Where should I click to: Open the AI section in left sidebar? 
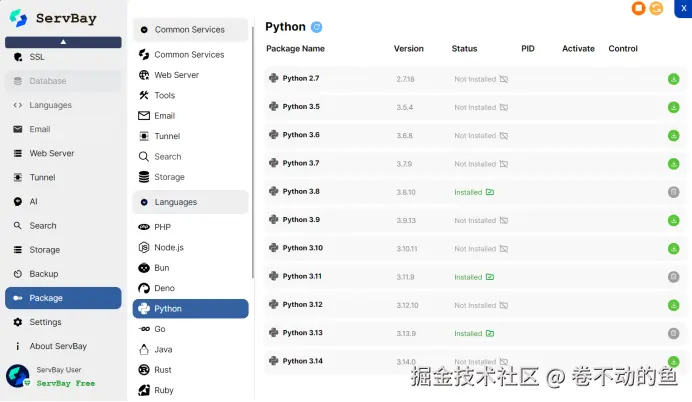(63, 202)
